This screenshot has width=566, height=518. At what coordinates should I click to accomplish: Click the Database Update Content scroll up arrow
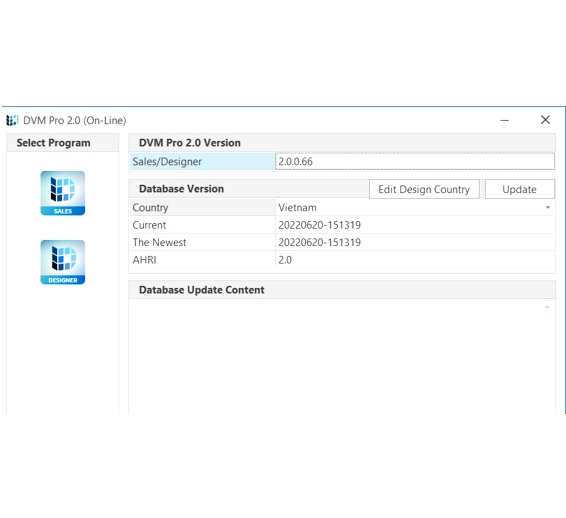(547, 307)
